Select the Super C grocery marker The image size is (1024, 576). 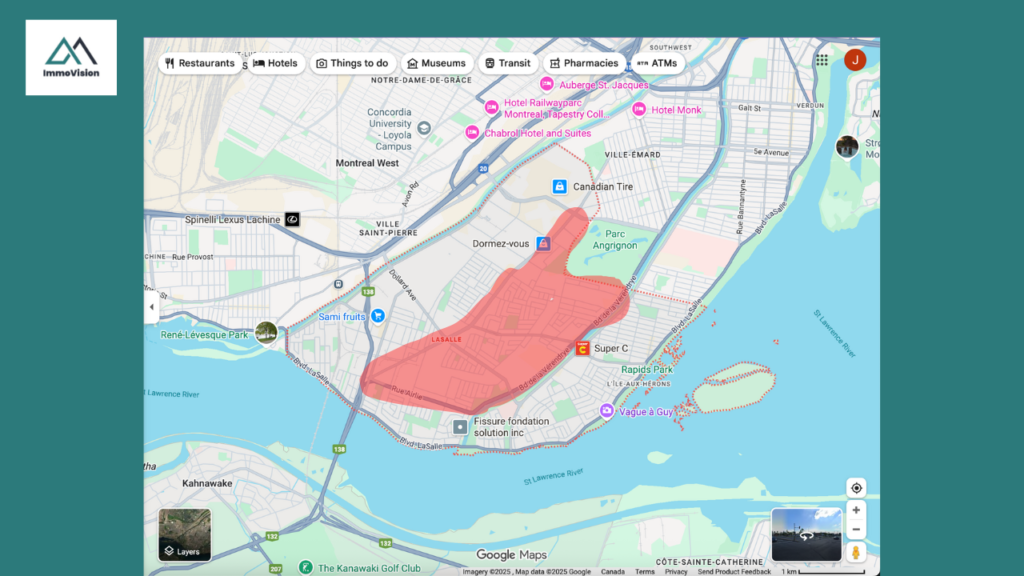click(x=582, y=348)
